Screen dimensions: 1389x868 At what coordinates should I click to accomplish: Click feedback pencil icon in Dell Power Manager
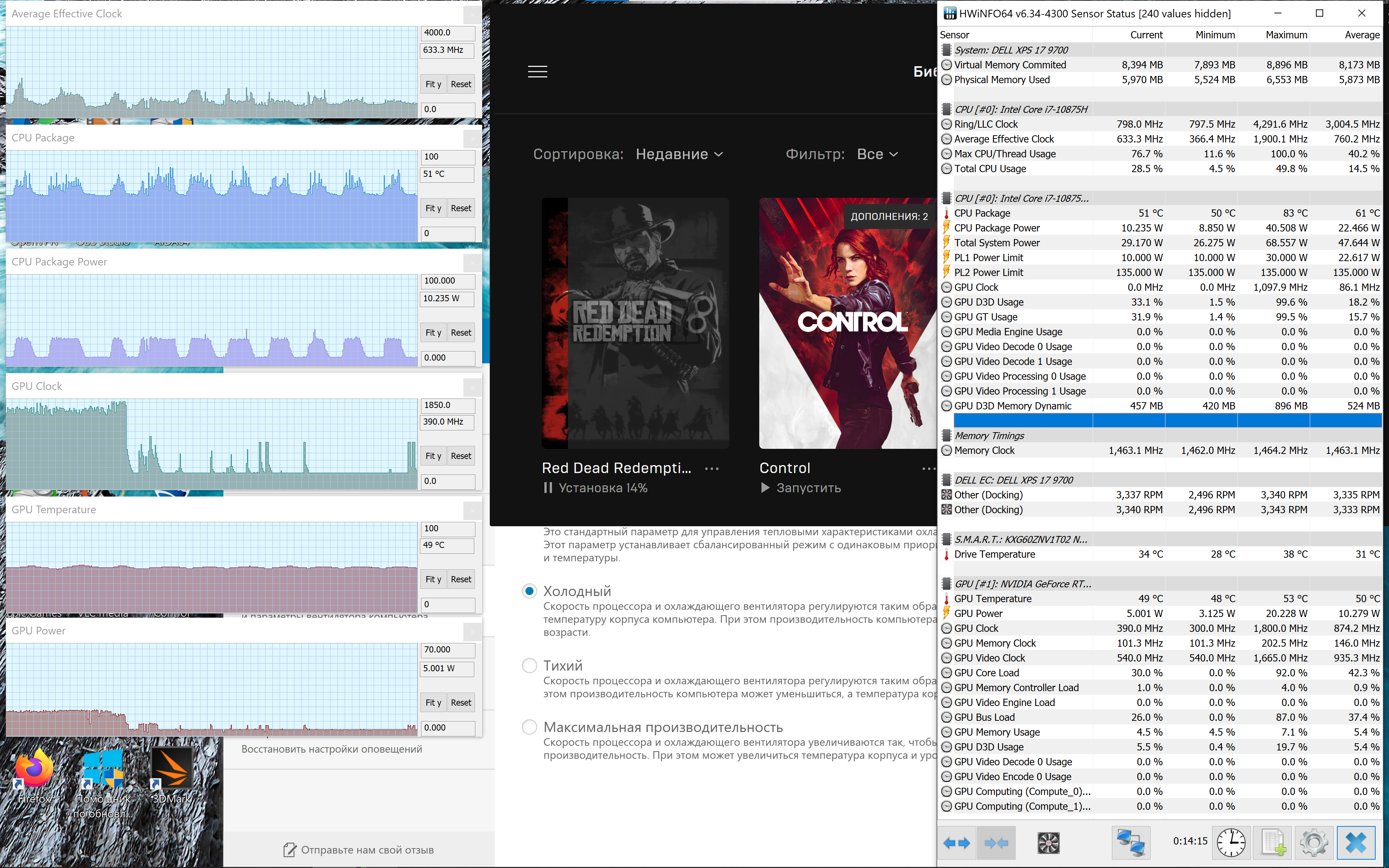pos(290,850)
